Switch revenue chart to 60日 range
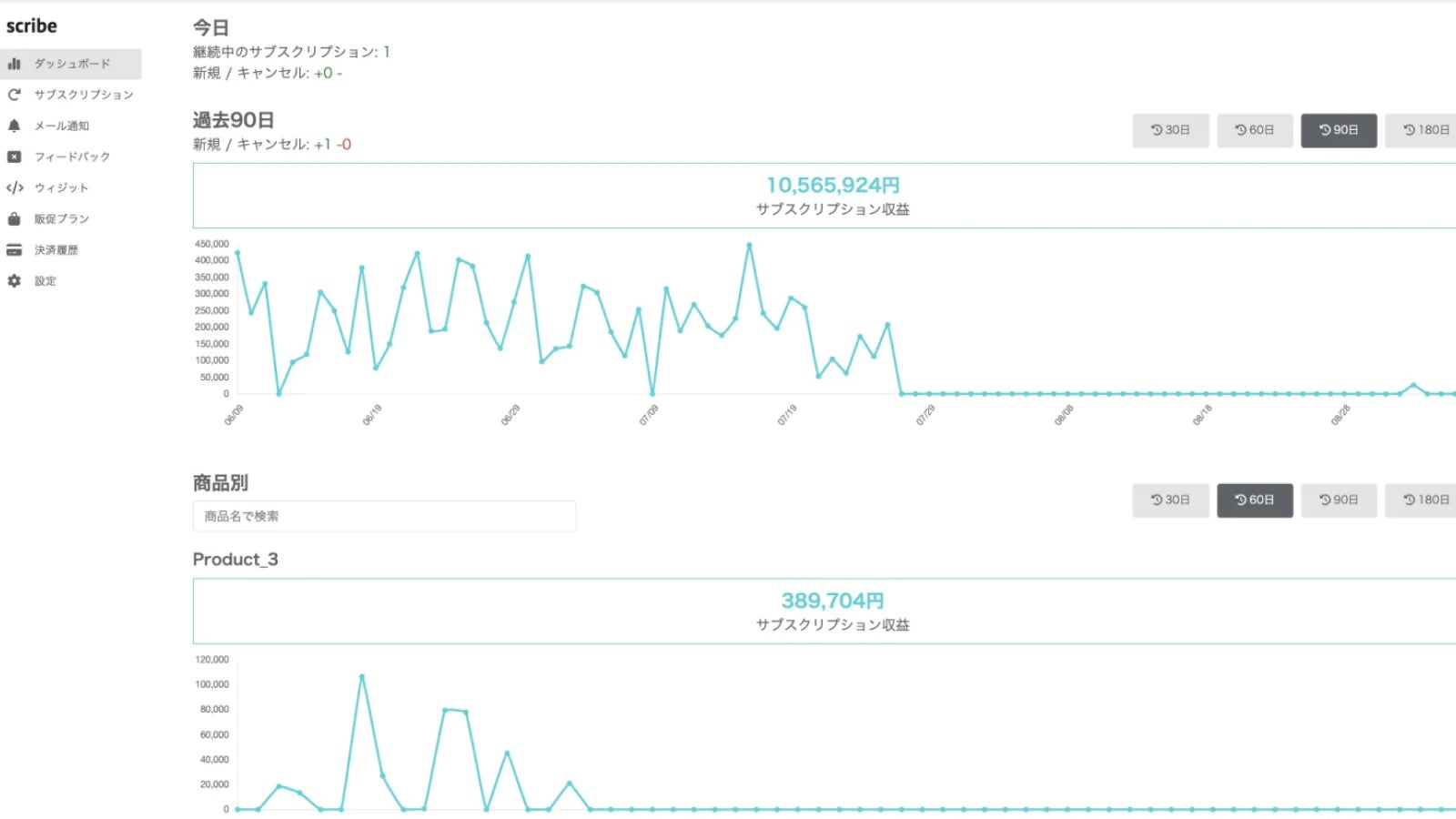This screenshot has height=819, width=1456. pos(1254,130)
